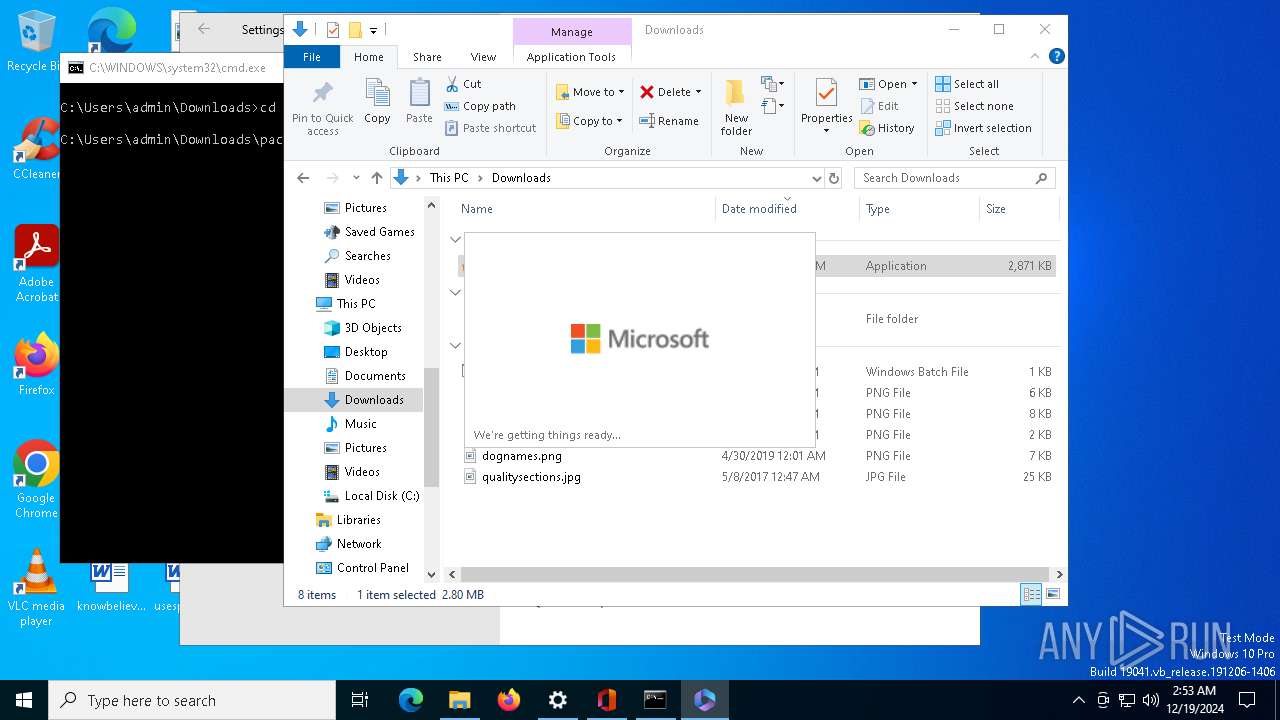Viewport: 1280px width, 720px height.
Task: Open the Copy to dropdown
Action: click(x=590, y=121)
